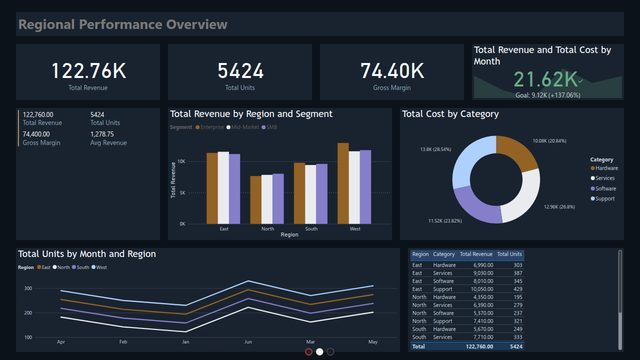Sort table by Total Revenue column header
Image resolution: width=640 pixels, height=360 pixels.
[x=476, y=254]
